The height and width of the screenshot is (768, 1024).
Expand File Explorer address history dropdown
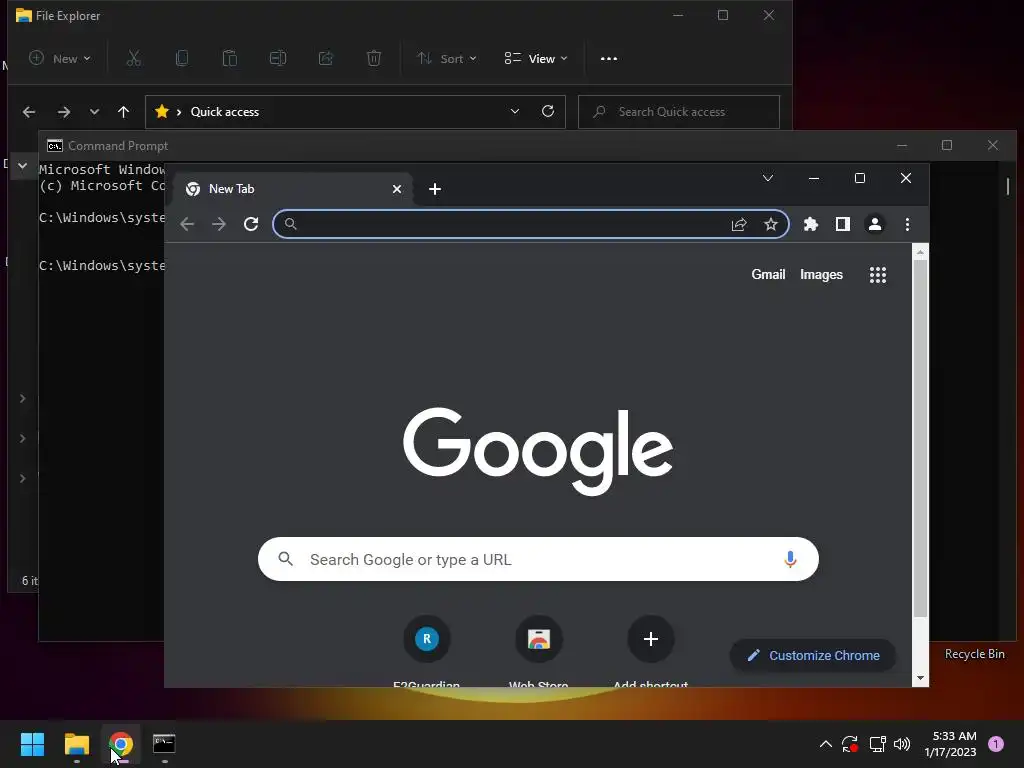[515, 112]
